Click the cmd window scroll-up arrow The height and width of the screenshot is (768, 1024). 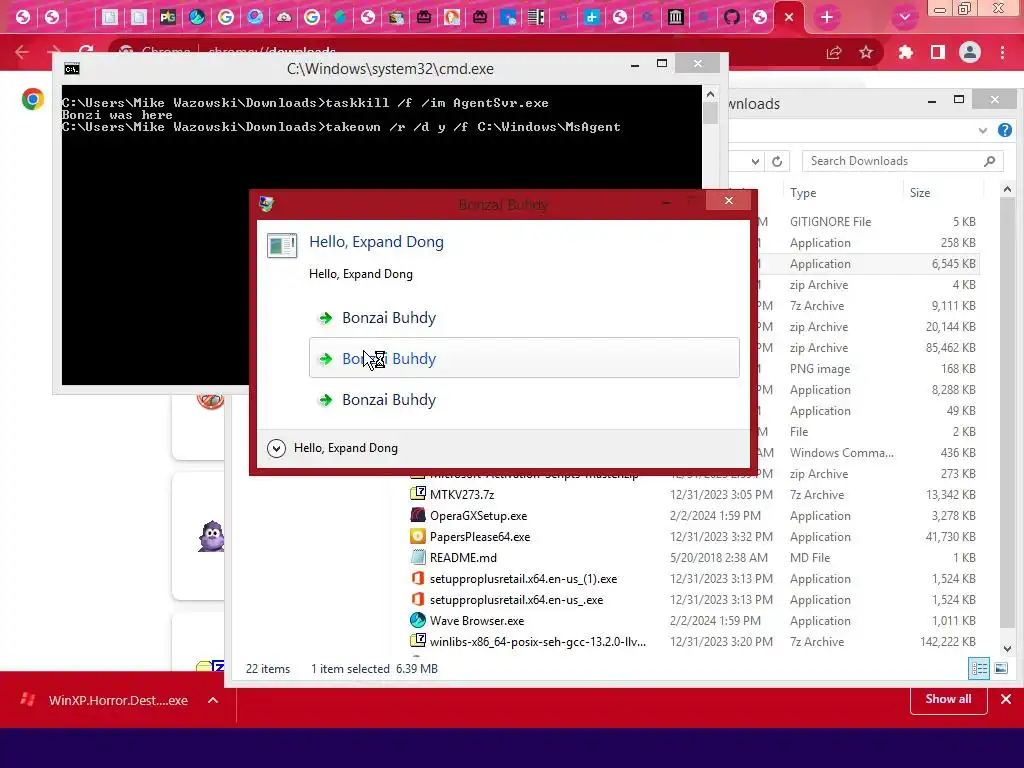click(x=711, y=95)
